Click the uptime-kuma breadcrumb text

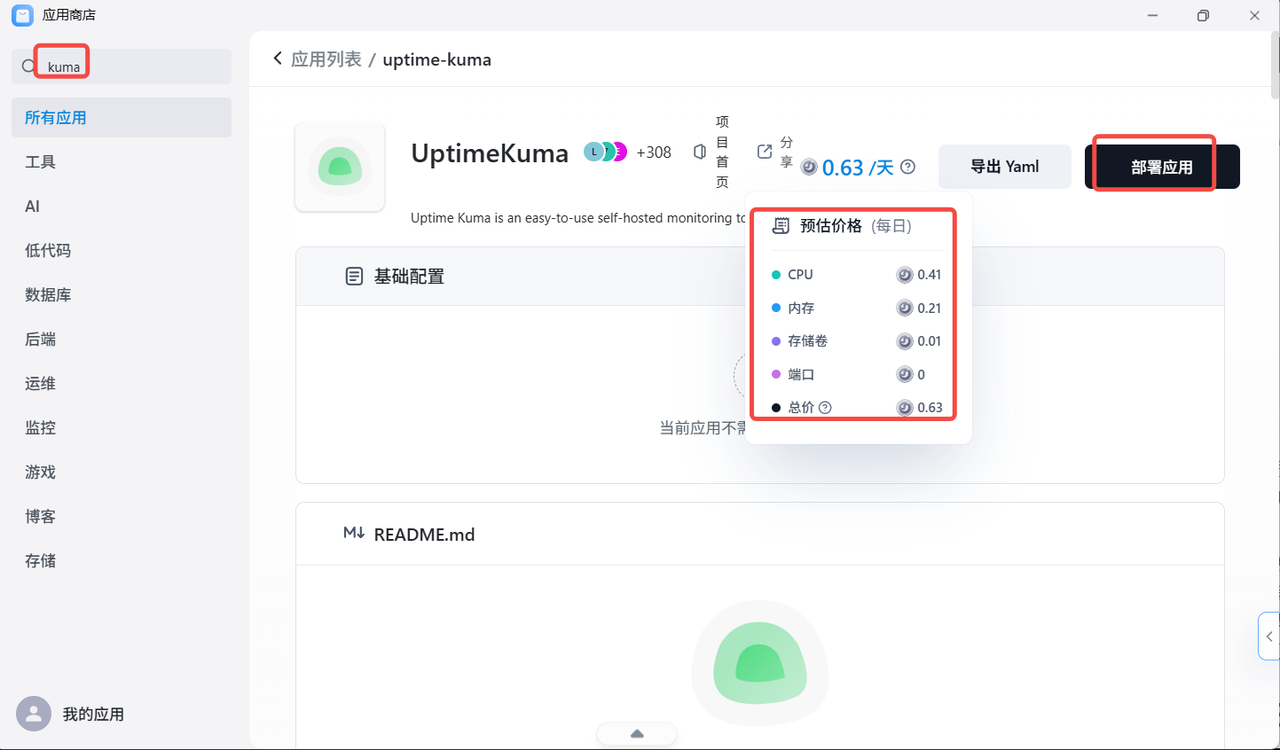(x=437, y=59)
